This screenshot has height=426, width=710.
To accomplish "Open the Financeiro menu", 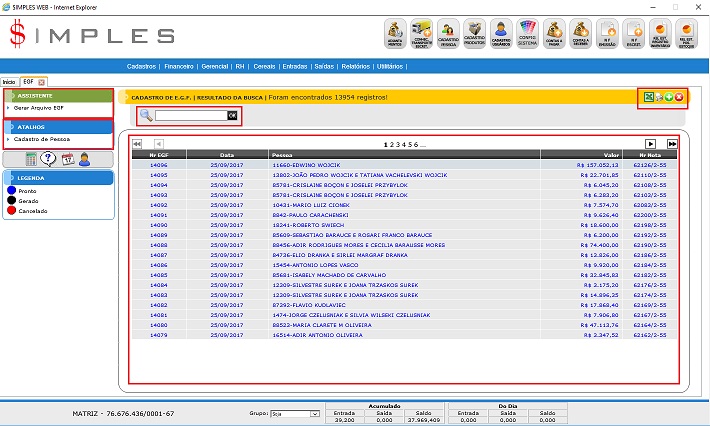I will (180, 66).
